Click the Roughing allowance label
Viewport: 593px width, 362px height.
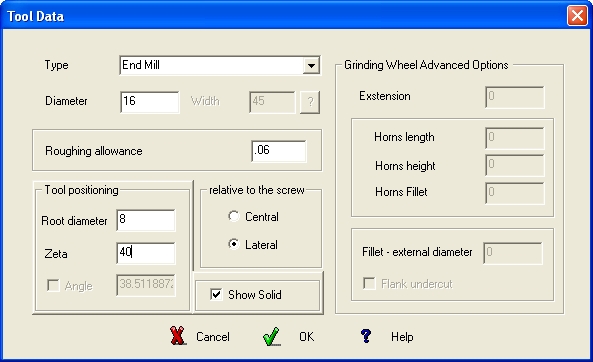coord(94,151)
